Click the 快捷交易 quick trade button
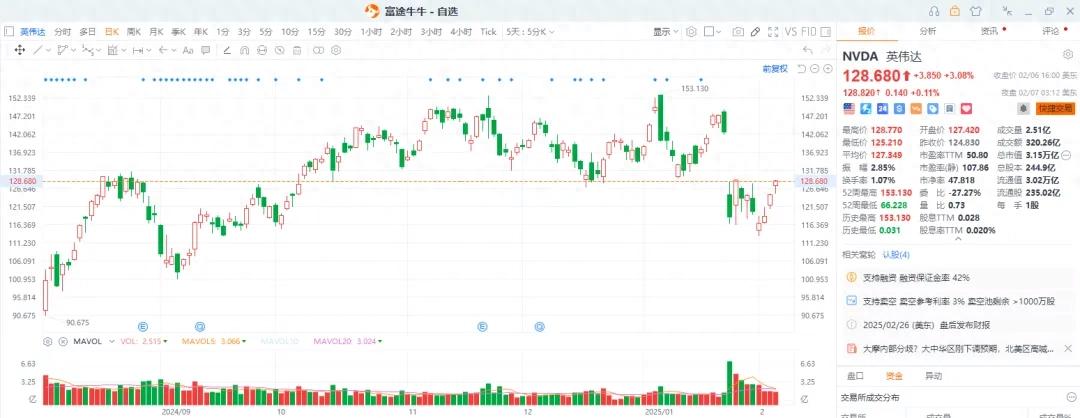This screenshot has height=418, width=1080. (x=1056, y=108)
